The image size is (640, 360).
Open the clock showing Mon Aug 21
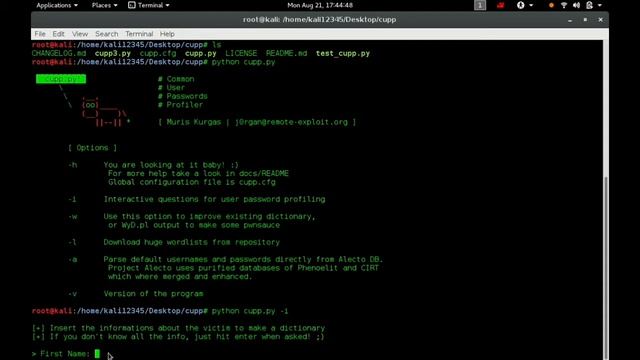point(320,5)
